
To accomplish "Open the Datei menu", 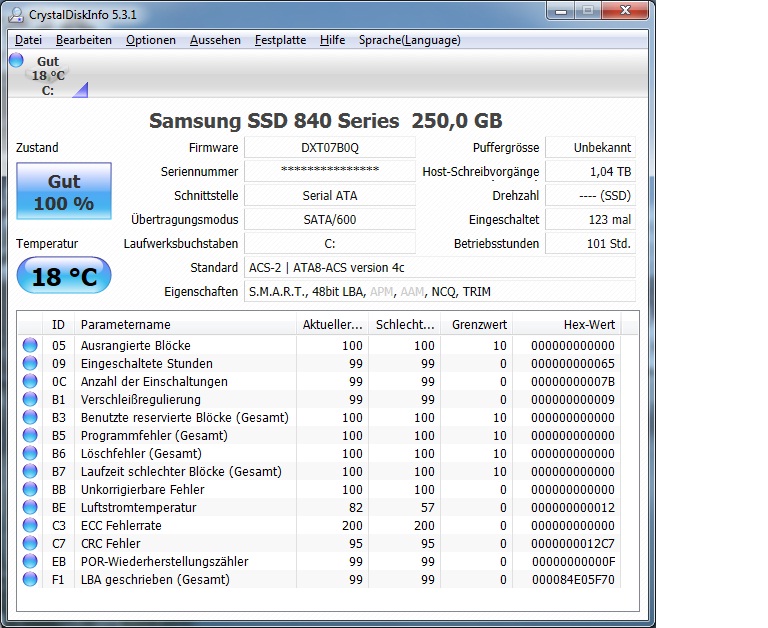I will (28, 40).
